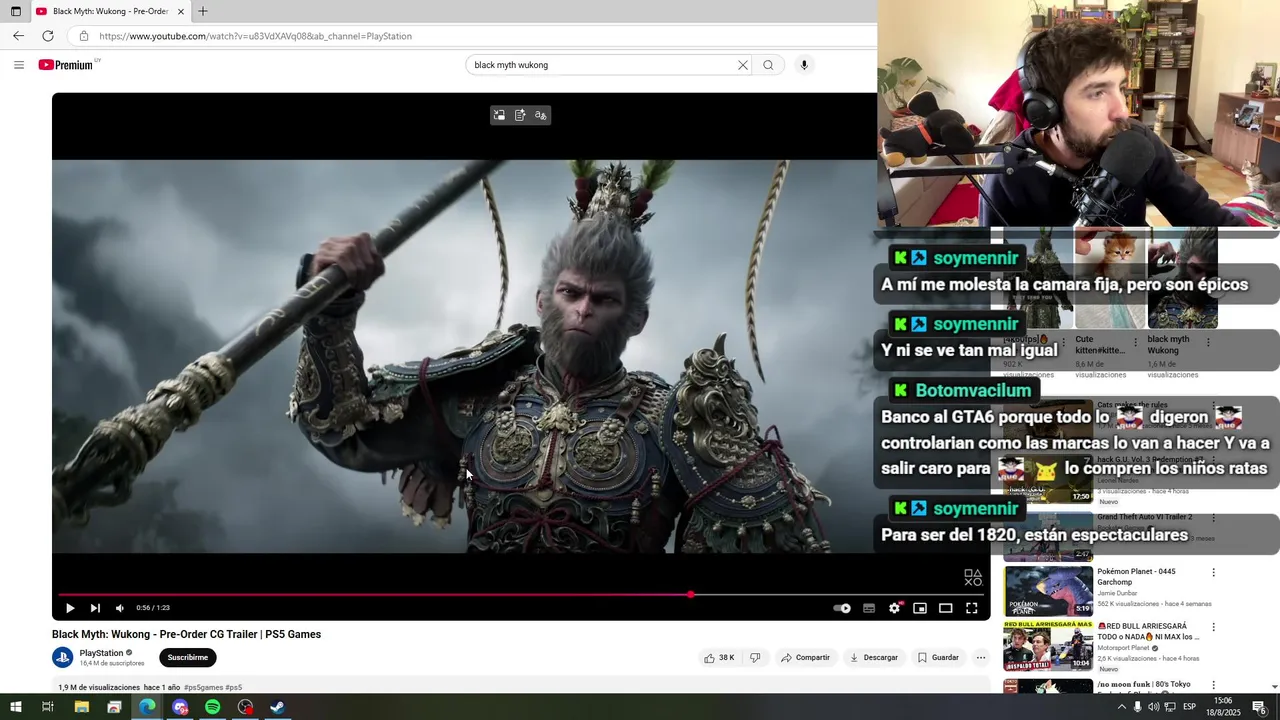Screen dimensions: 1280x720
Task: Switch to miniplayer mode
Action: pos(920,608)
